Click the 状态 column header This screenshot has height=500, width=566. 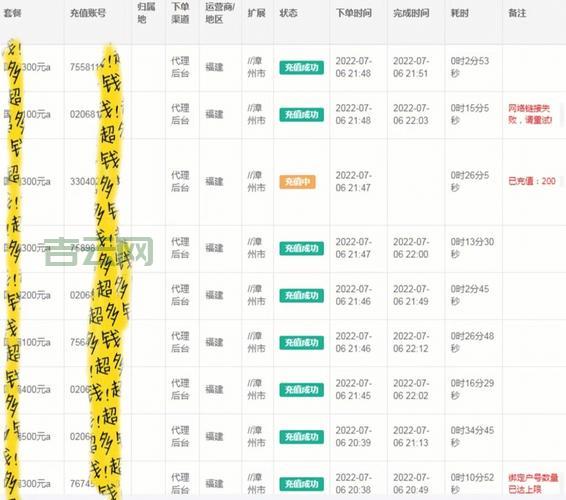pyautogui.click(x=288, y=13)
